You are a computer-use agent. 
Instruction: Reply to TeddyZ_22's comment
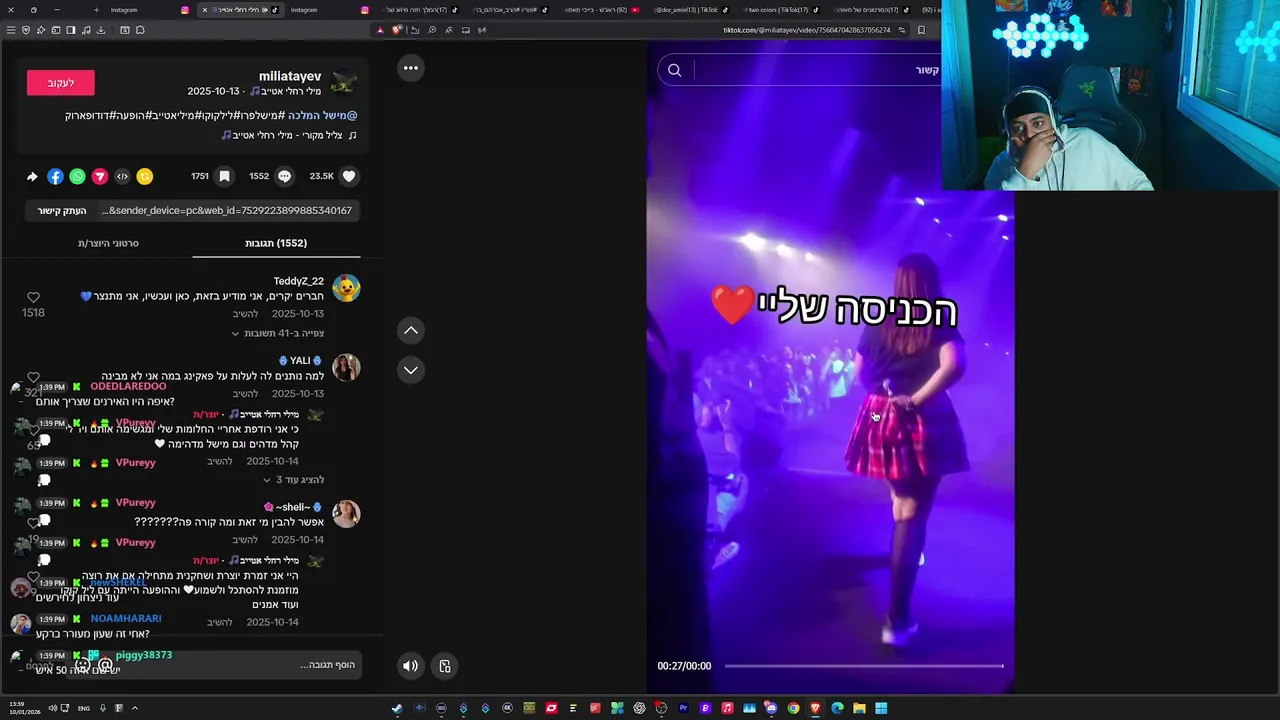[x=245, y=314]
